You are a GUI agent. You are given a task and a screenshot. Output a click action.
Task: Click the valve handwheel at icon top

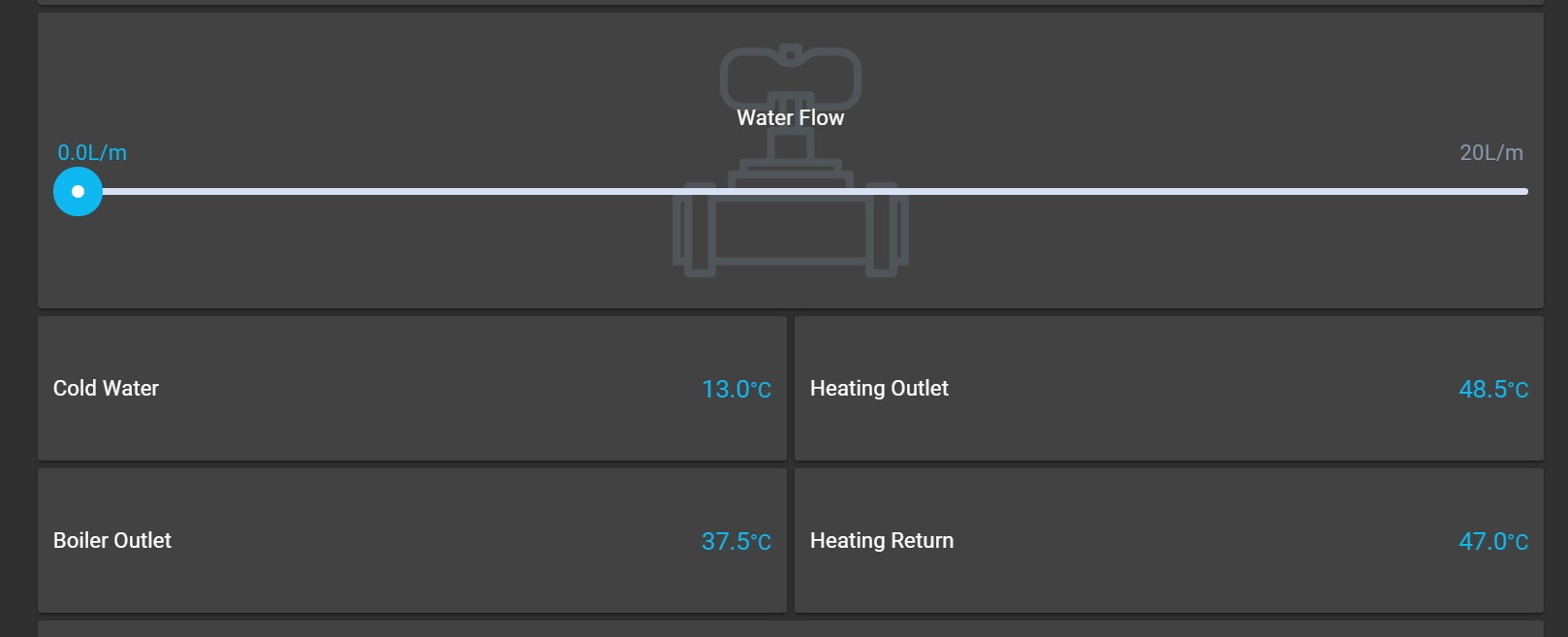coord(790,73)
